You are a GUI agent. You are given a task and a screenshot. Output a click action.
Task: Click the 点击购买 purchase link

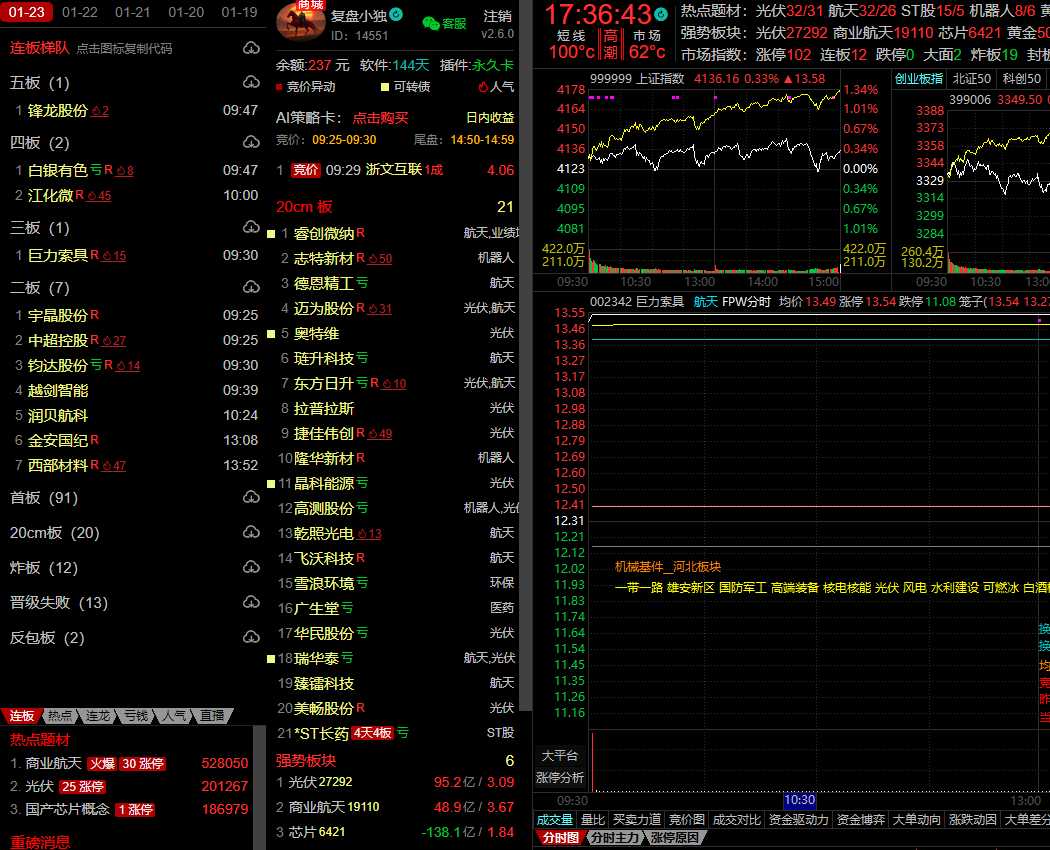380,118
